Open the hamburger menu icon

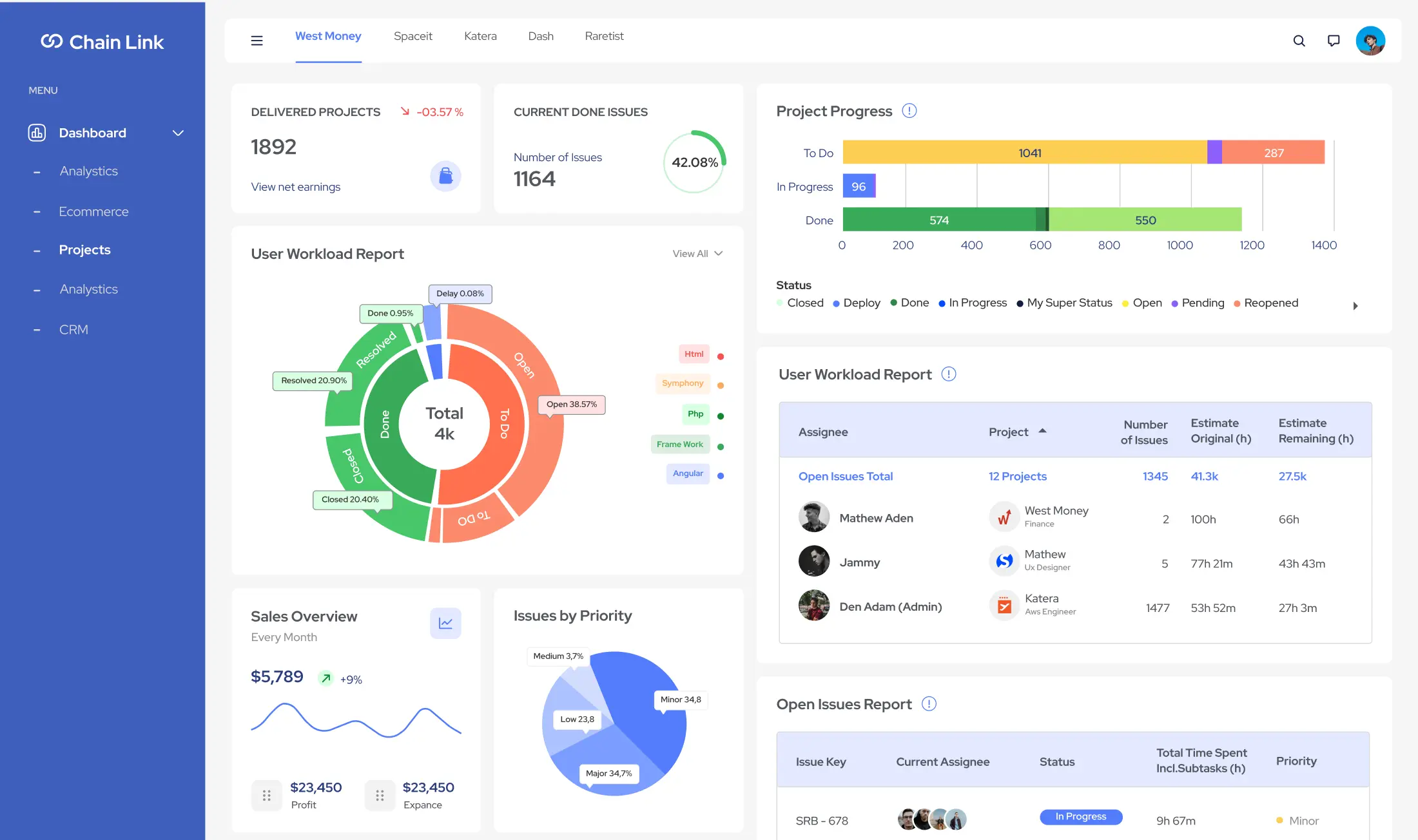[257, 41]
